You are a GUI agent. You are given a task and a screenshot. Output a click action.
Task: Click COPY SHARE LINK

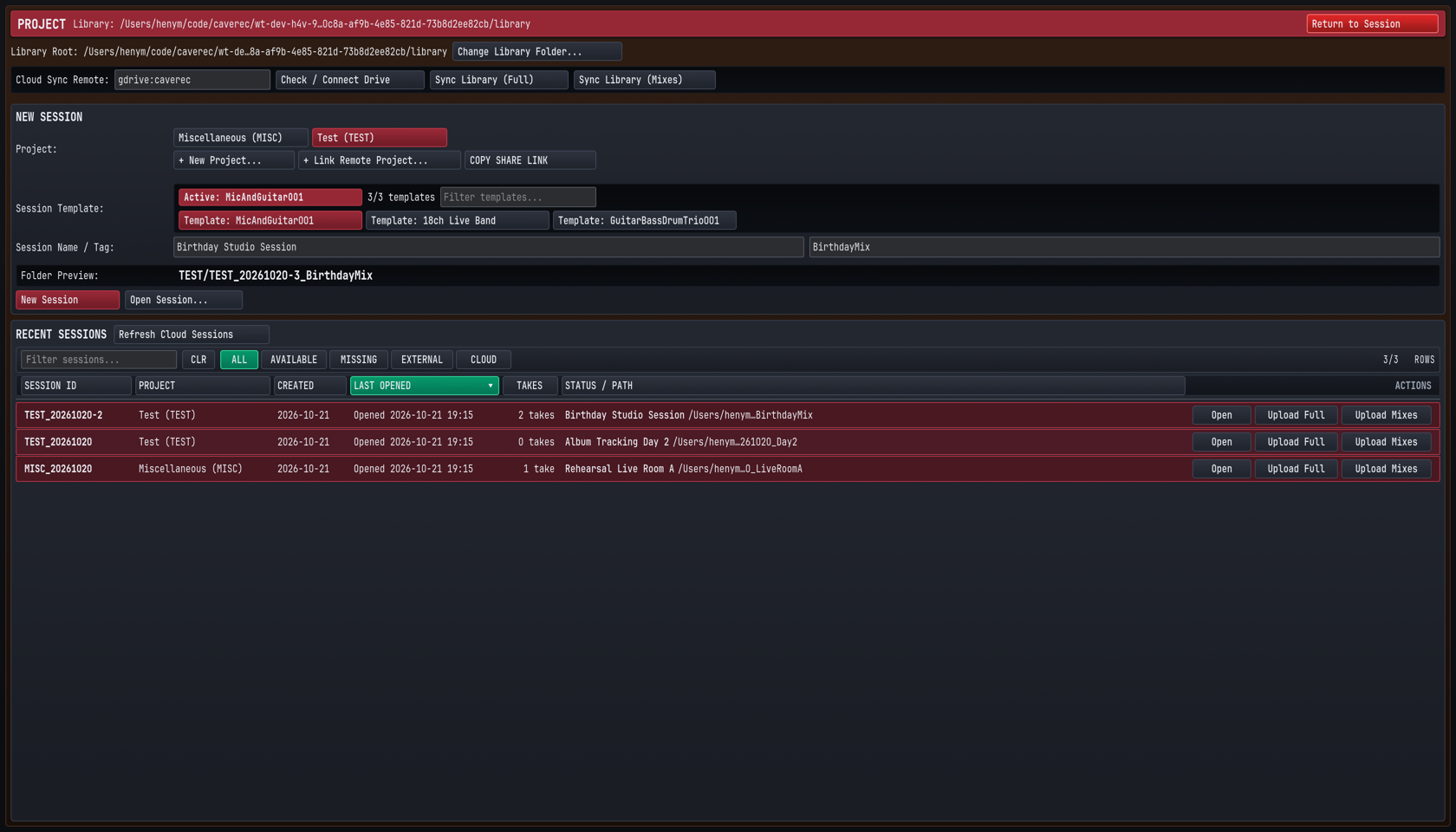[530, 160]
